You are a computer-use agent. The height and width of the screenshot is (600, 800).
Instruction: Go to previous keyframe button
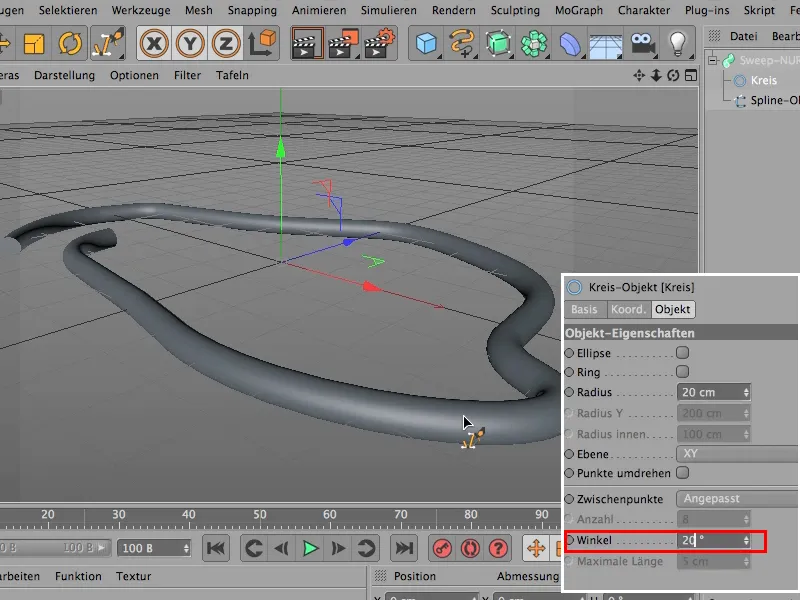click(x=254, y=548)
